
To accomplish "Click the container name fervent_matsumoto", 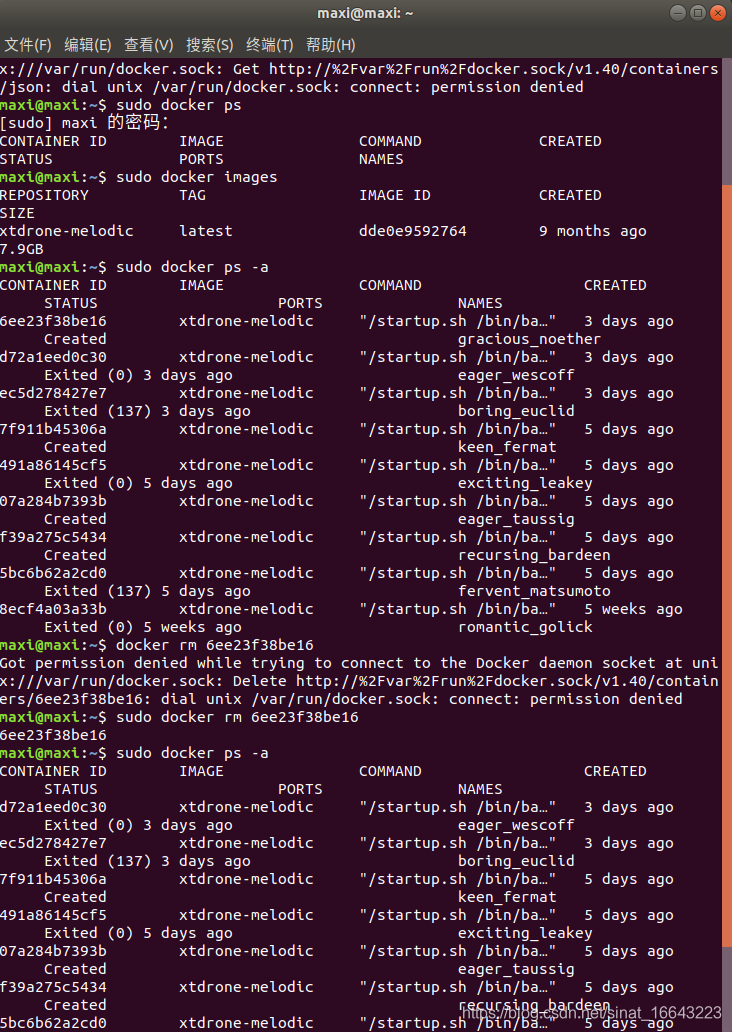I will (x=534, y=591).
